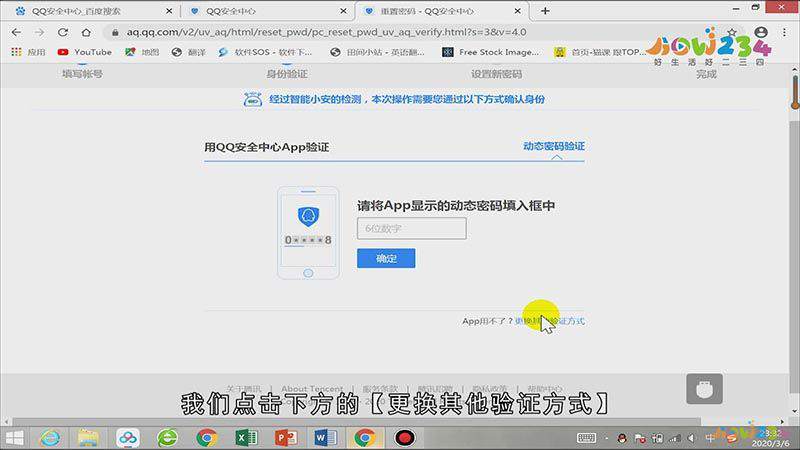The width and height of the screenshot is (800, 450).
Task: Click the red screen recorder taskbar icon
Action: pos(405,438)
